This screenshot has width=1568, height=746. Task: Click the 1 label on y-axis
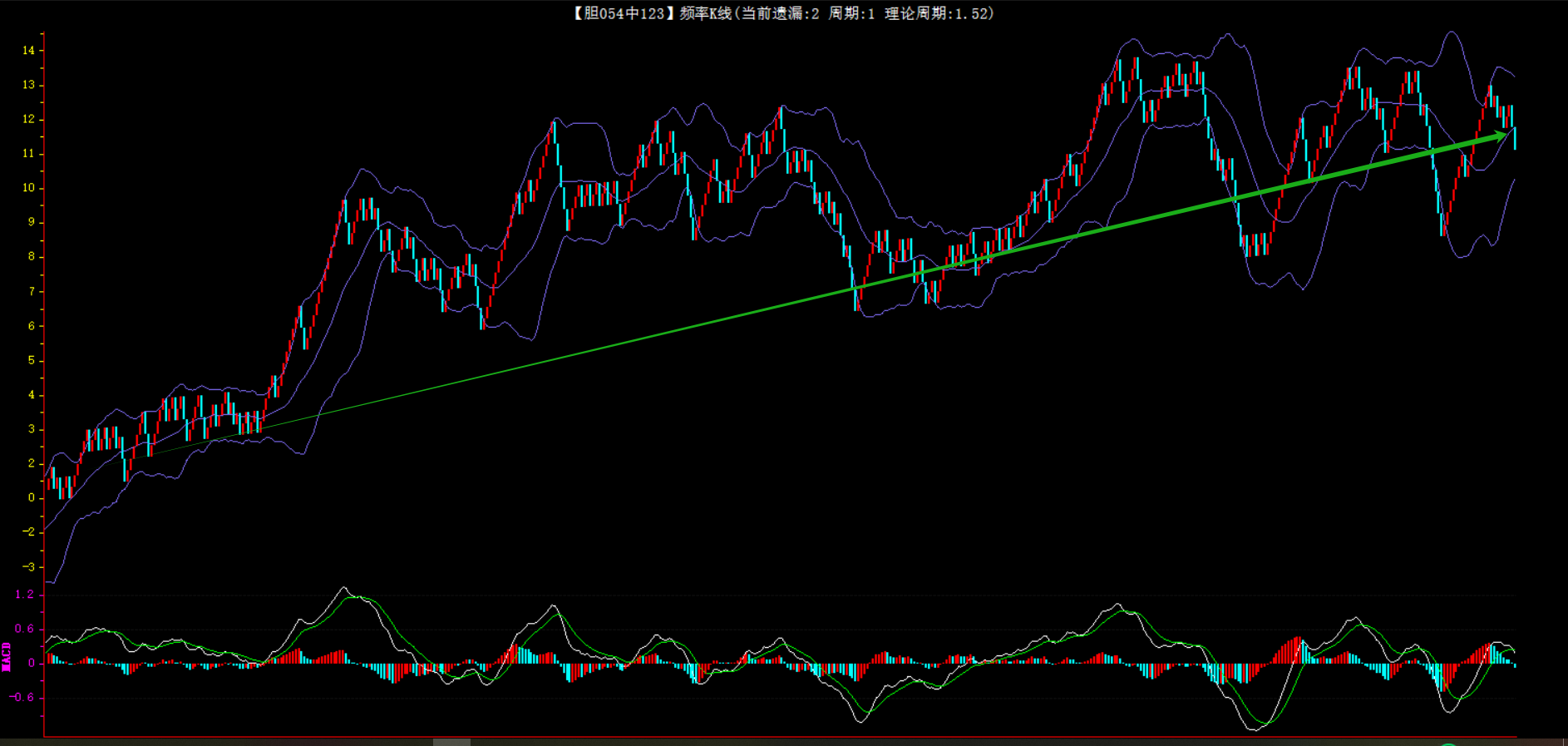(32, 481)
